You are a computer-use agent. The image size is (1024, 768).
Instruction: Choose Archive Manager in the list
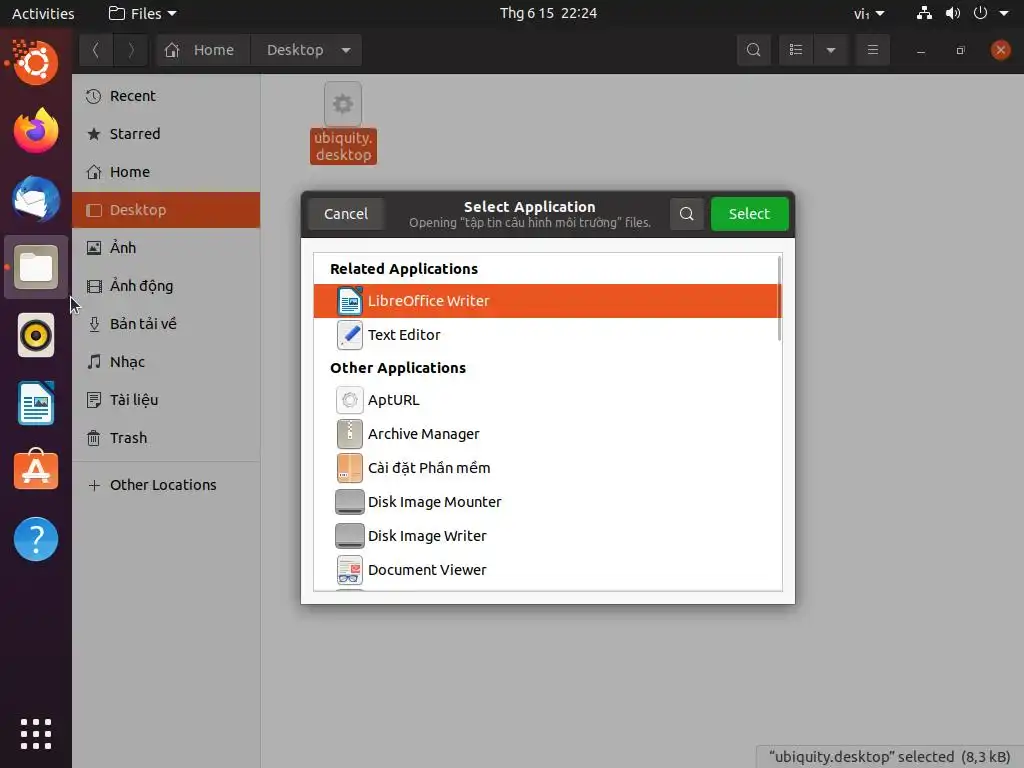click(546, 434)
